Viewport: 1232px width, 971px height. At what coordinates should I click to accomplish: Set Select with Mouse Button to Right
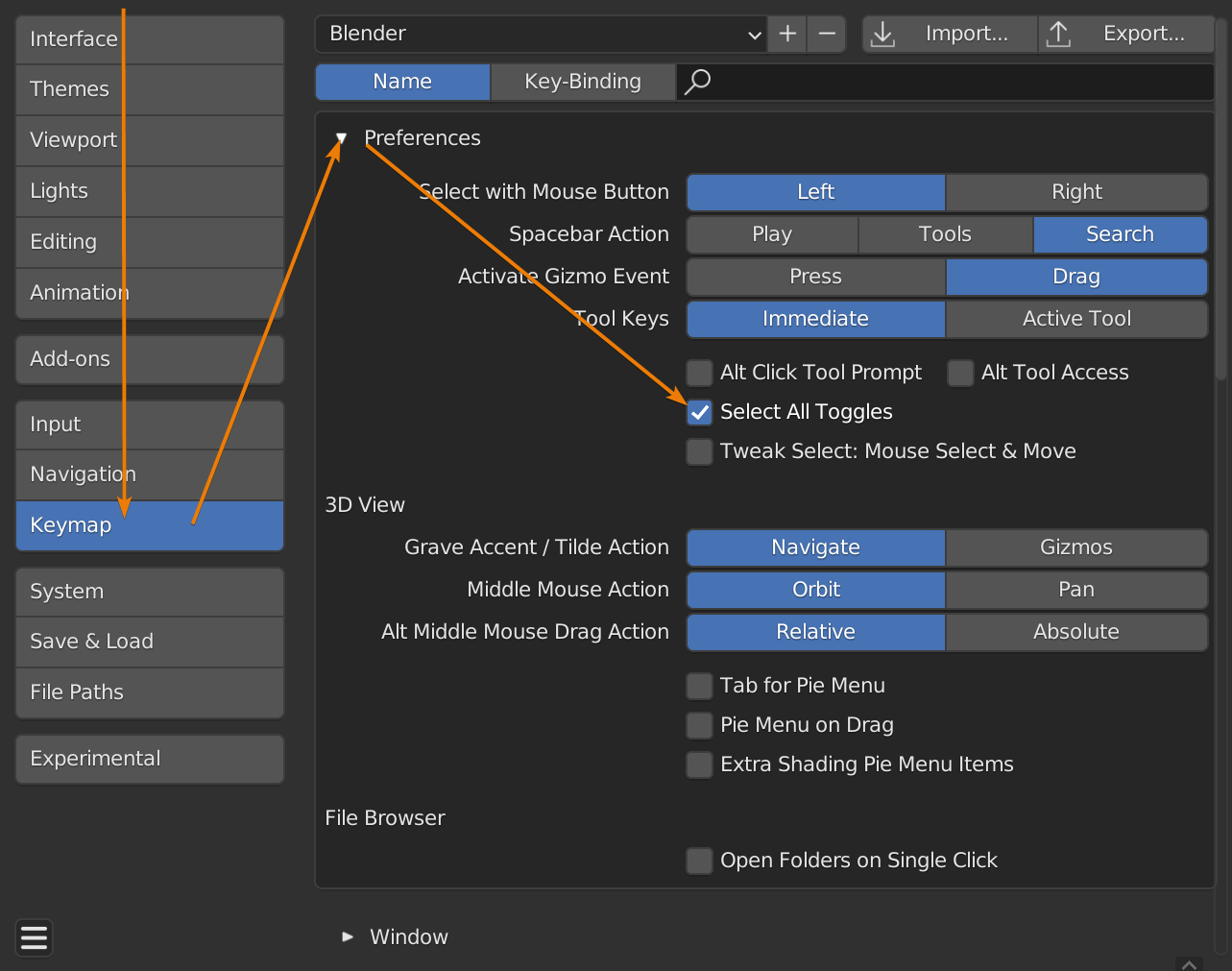(x=1075, y=192)
